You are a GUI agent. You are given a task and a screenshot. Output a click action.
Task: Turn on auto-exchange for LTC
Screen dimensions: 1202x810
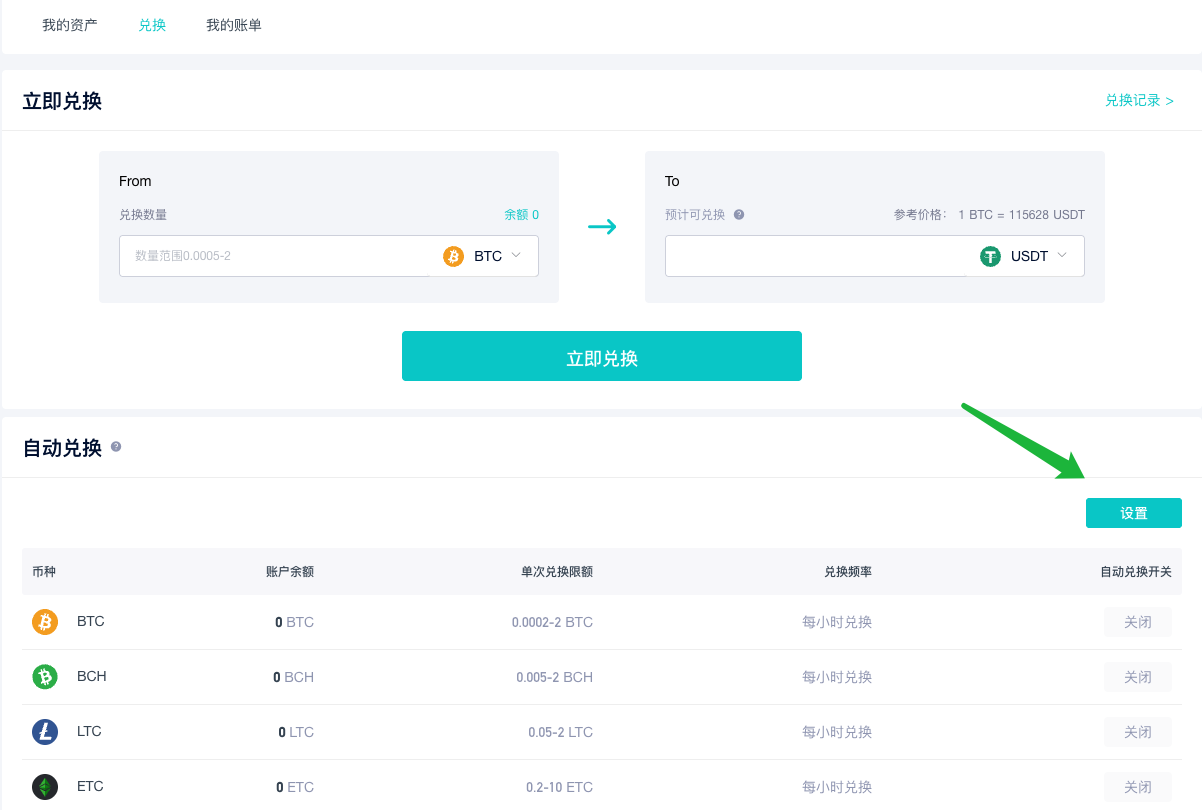point(1137,731)
